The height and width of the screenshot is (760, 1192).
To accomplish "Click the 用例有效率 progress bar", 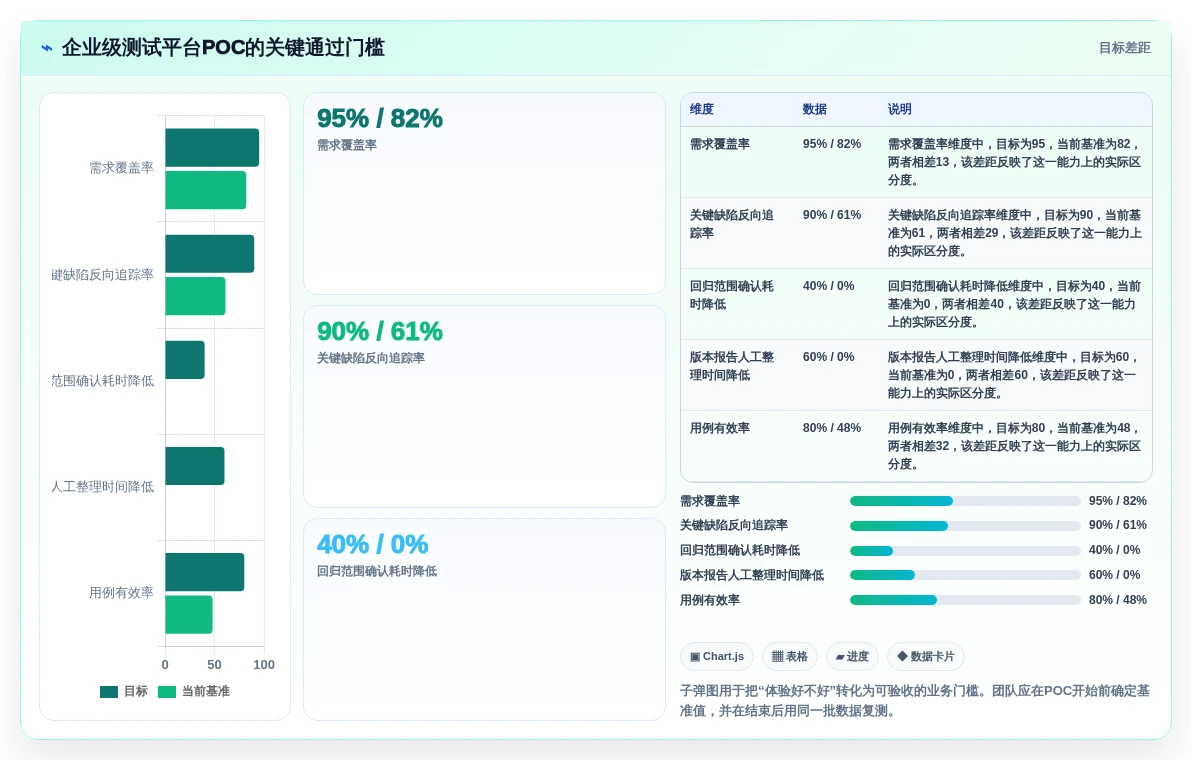I will tap(965, 600).
